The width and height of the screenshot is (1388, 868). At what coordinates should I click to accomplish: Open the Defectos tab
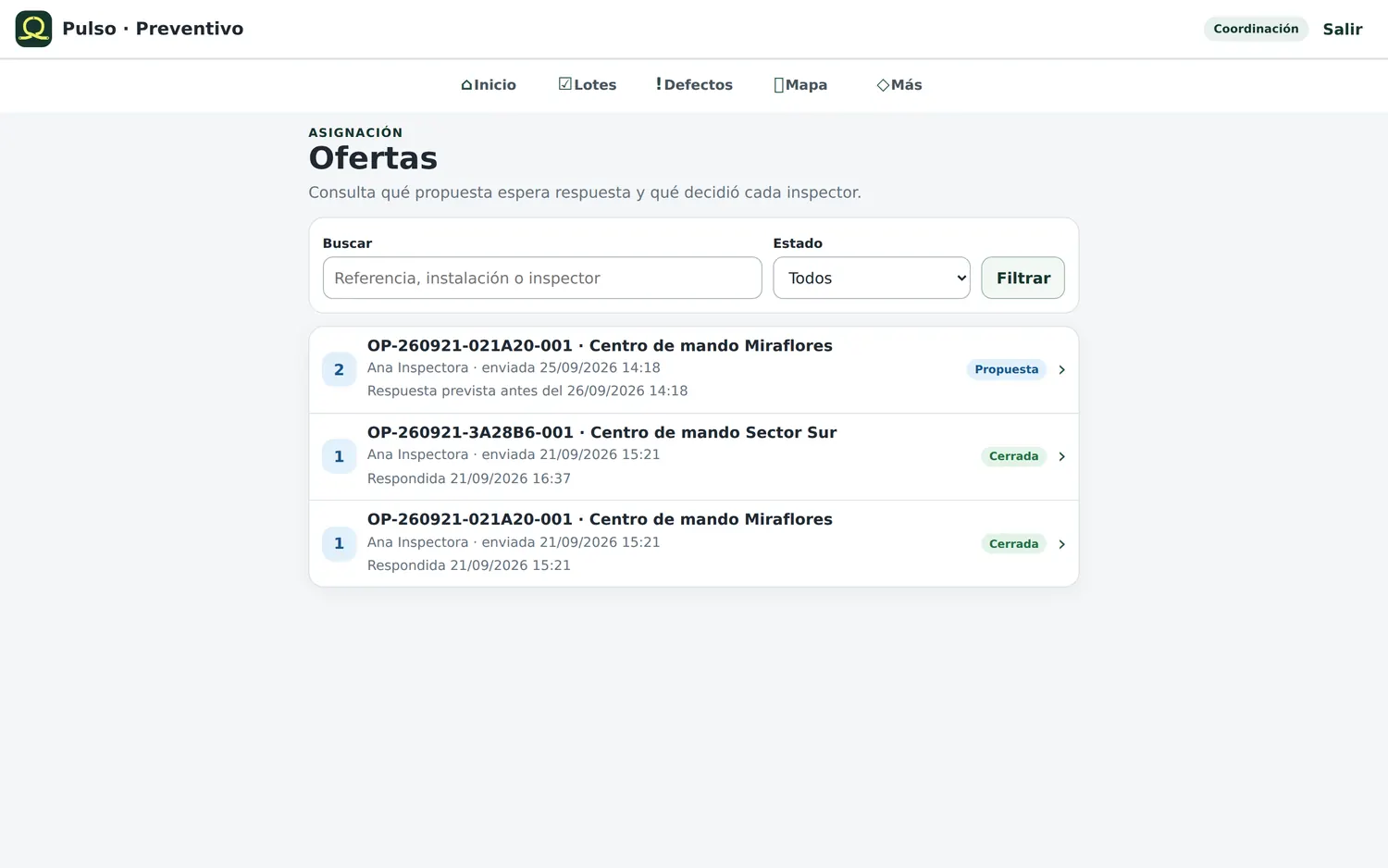click(x=694, y=85)
